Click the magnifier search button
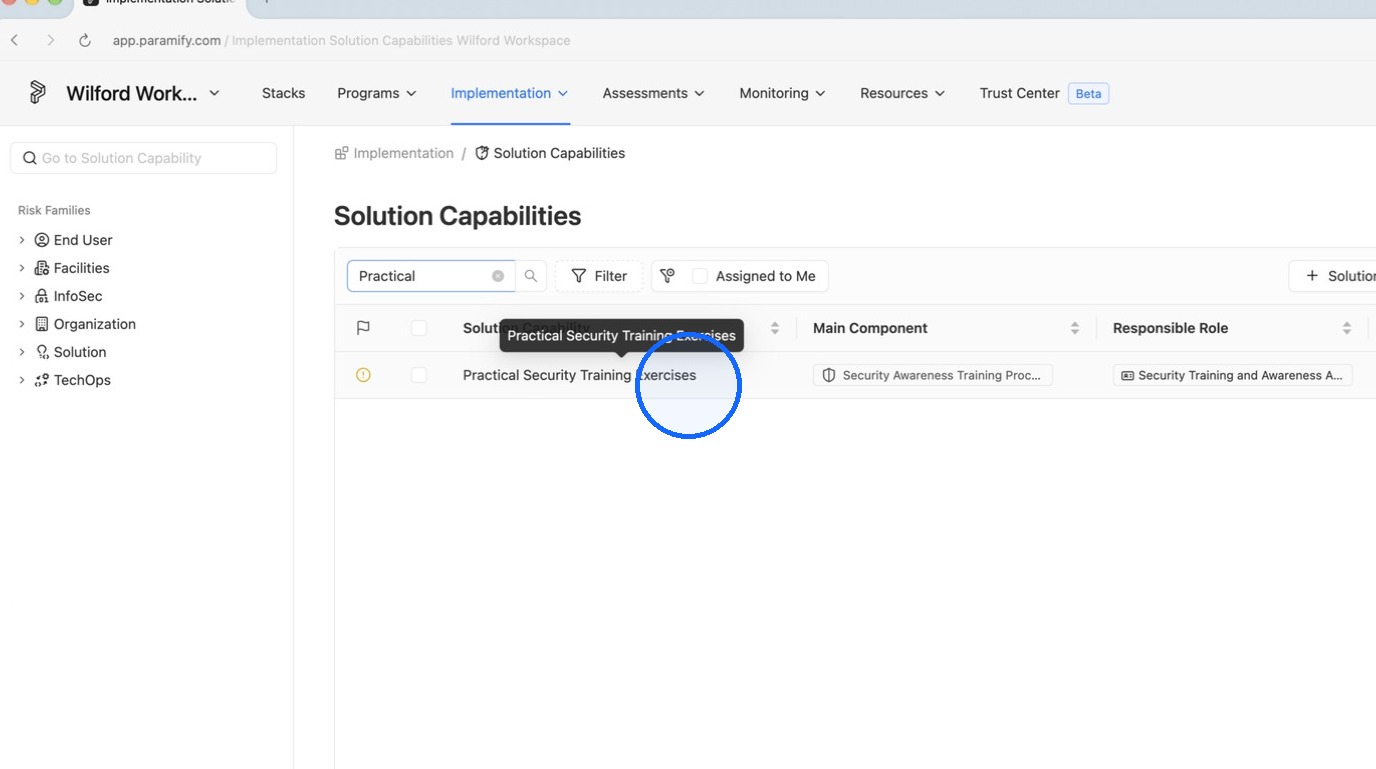The image size is (1376, 769). pos(531,276)
